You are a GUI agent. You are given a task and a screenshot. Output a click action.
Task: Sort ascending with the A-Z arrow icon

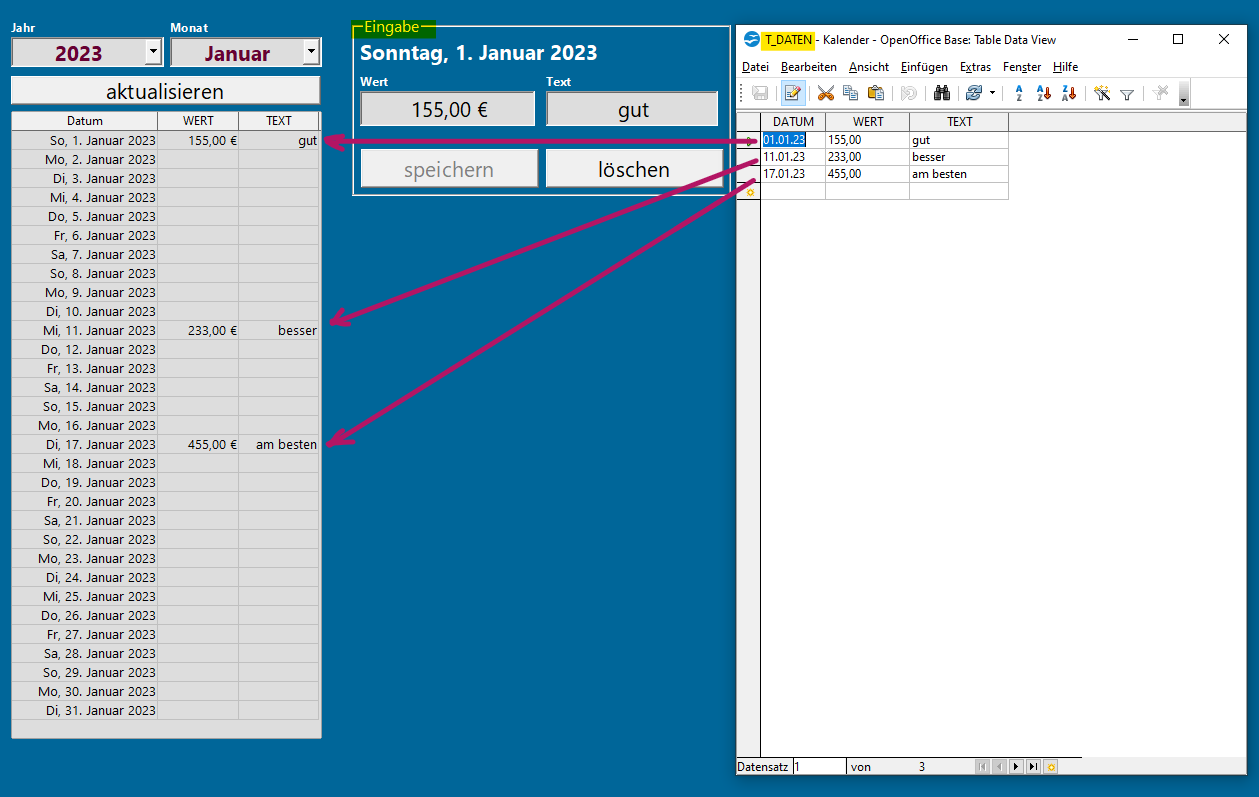tap(1043, 94)
